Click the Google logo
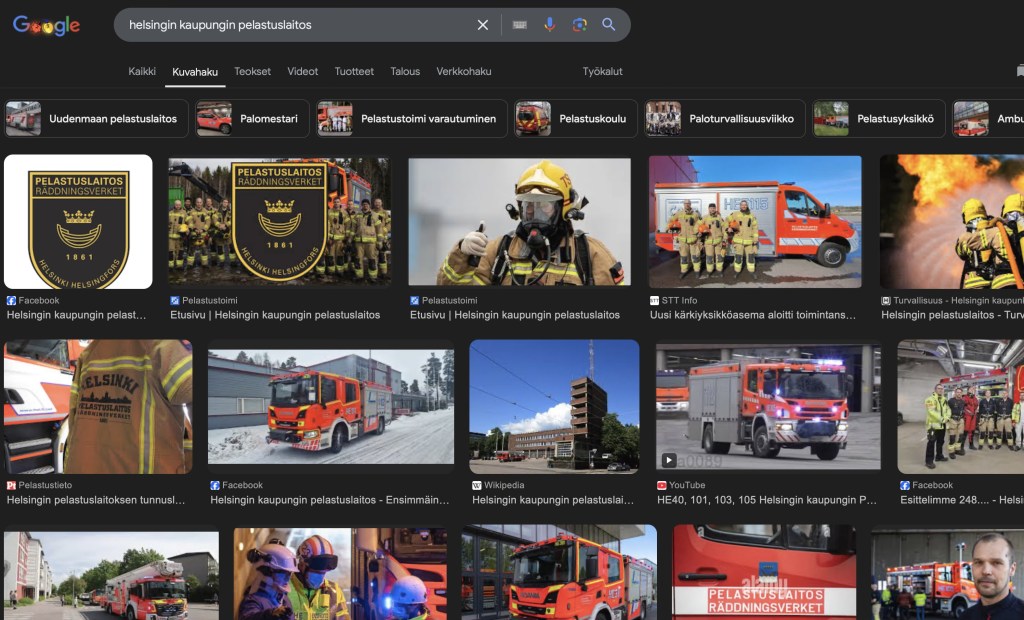Image resolution: width=1024 pixels, height=620 pixels. tap(46, 25)
